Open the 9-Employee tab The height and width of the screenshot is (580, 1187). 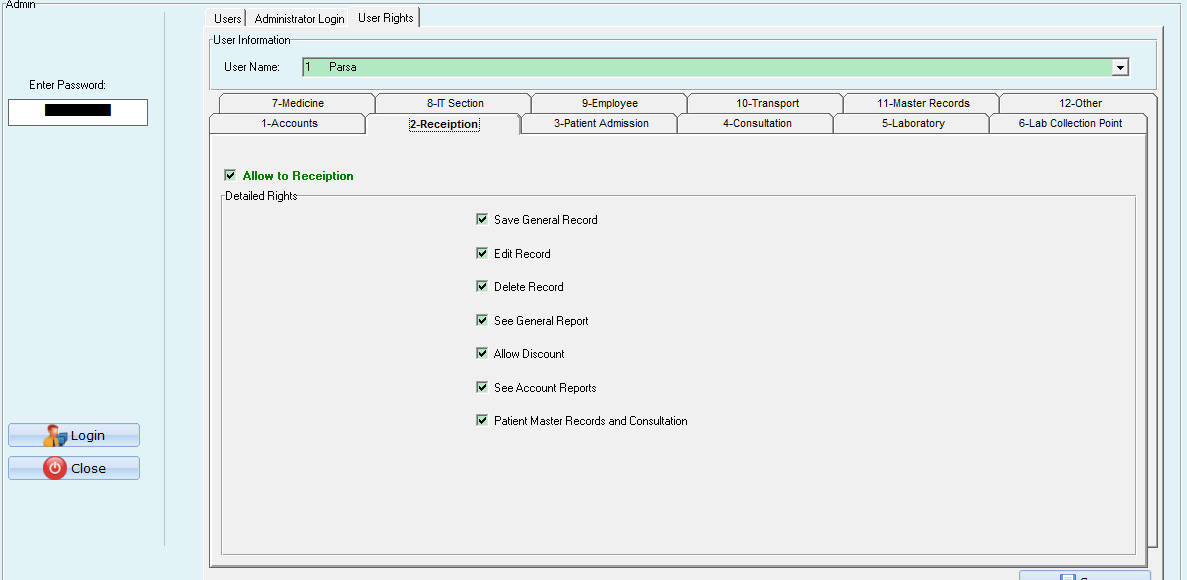pos(609,103)
